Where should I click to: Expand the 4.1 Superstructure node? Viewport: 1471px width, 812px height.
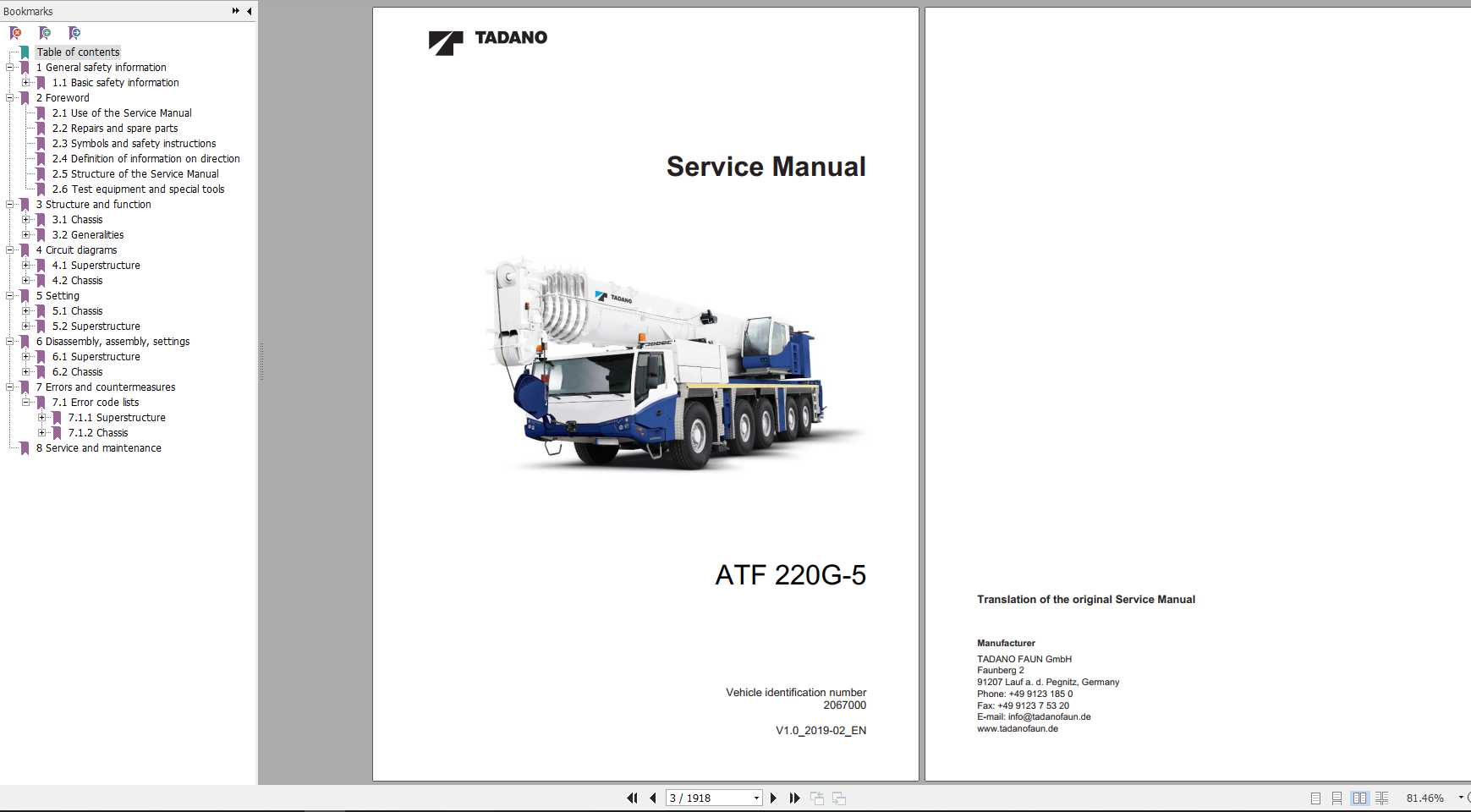coord(26,266)
